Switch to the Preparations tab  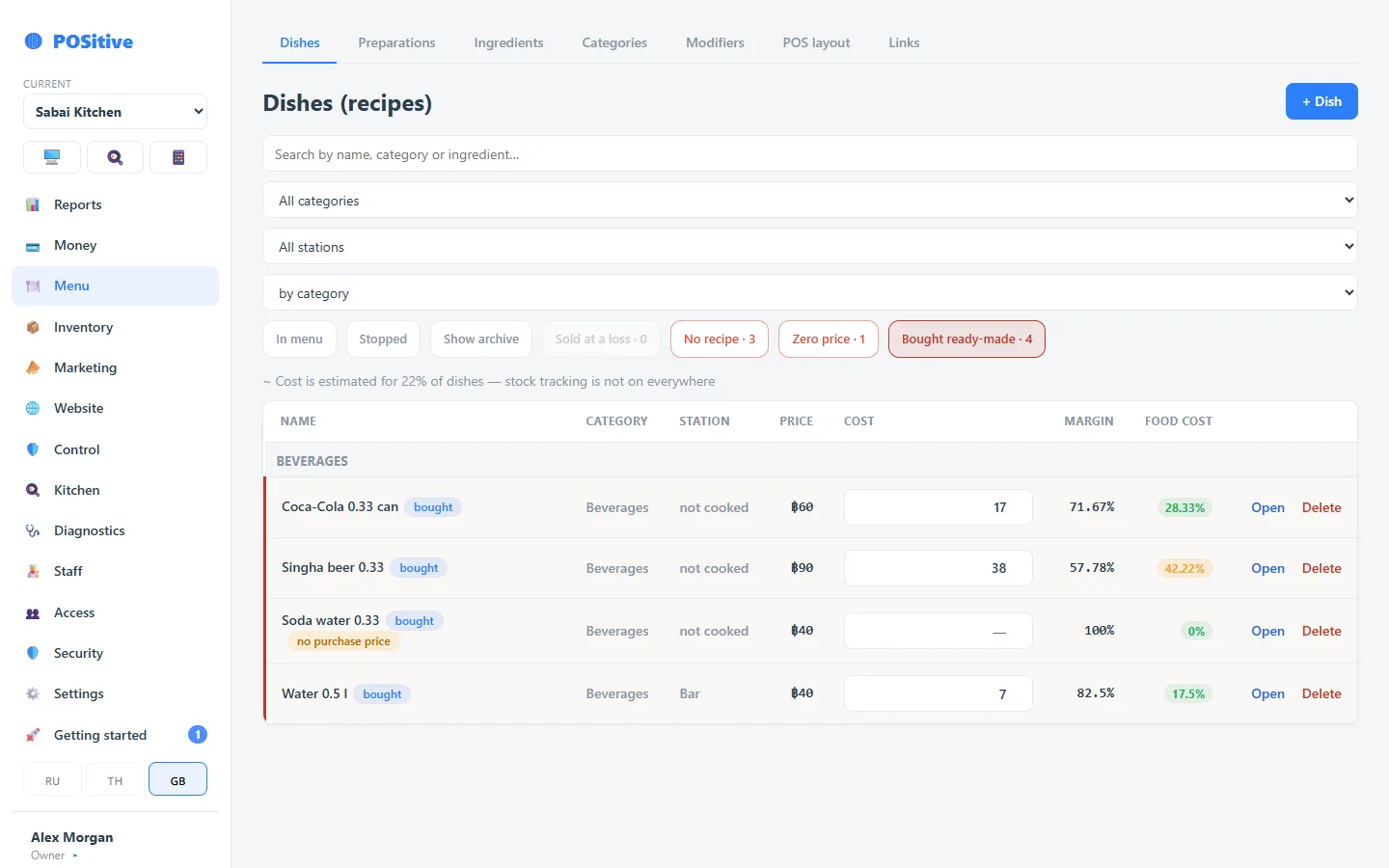(396, 42)
